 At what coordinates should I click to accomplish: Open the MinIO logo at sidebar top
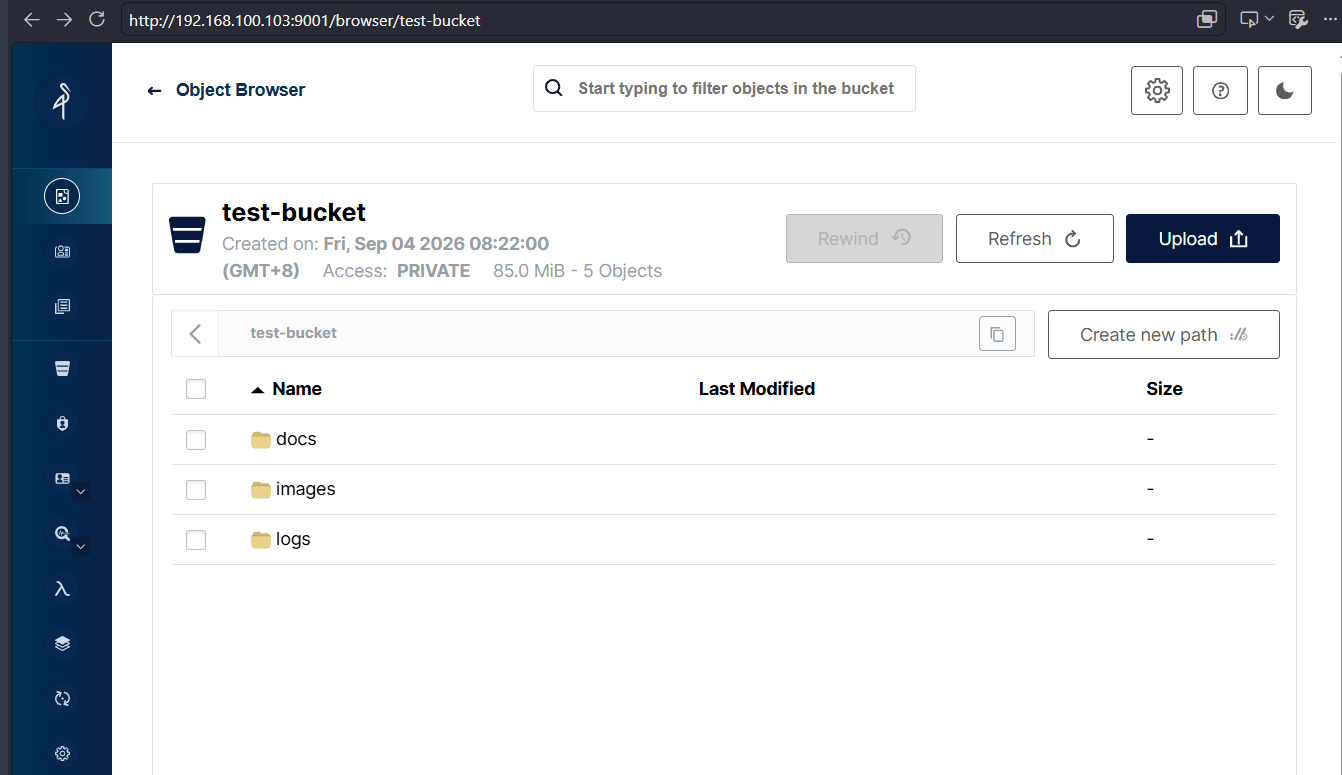click(x=61, y=100)
